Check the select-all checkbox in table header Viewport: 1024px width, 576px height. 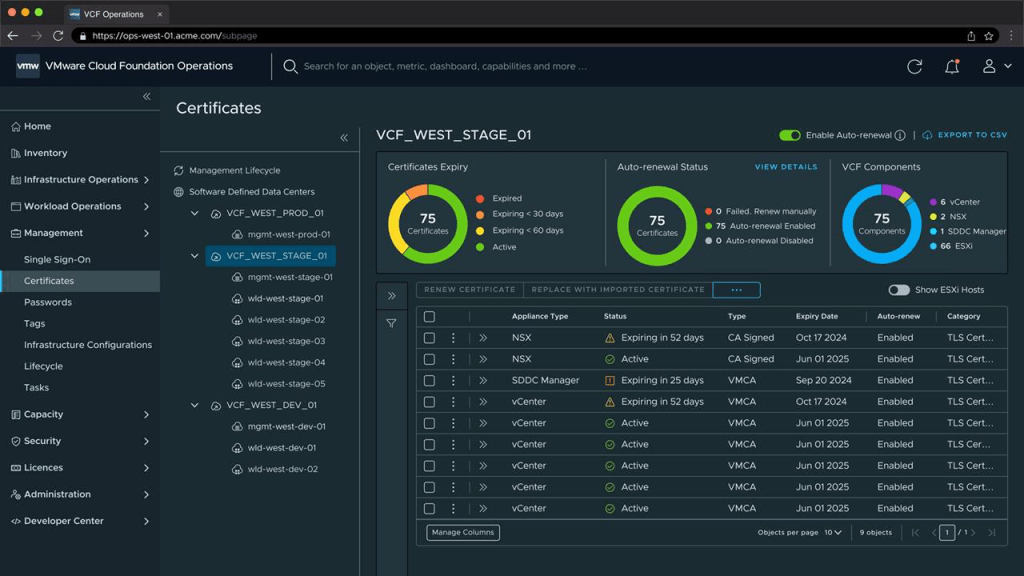click(x=429, y=316)
